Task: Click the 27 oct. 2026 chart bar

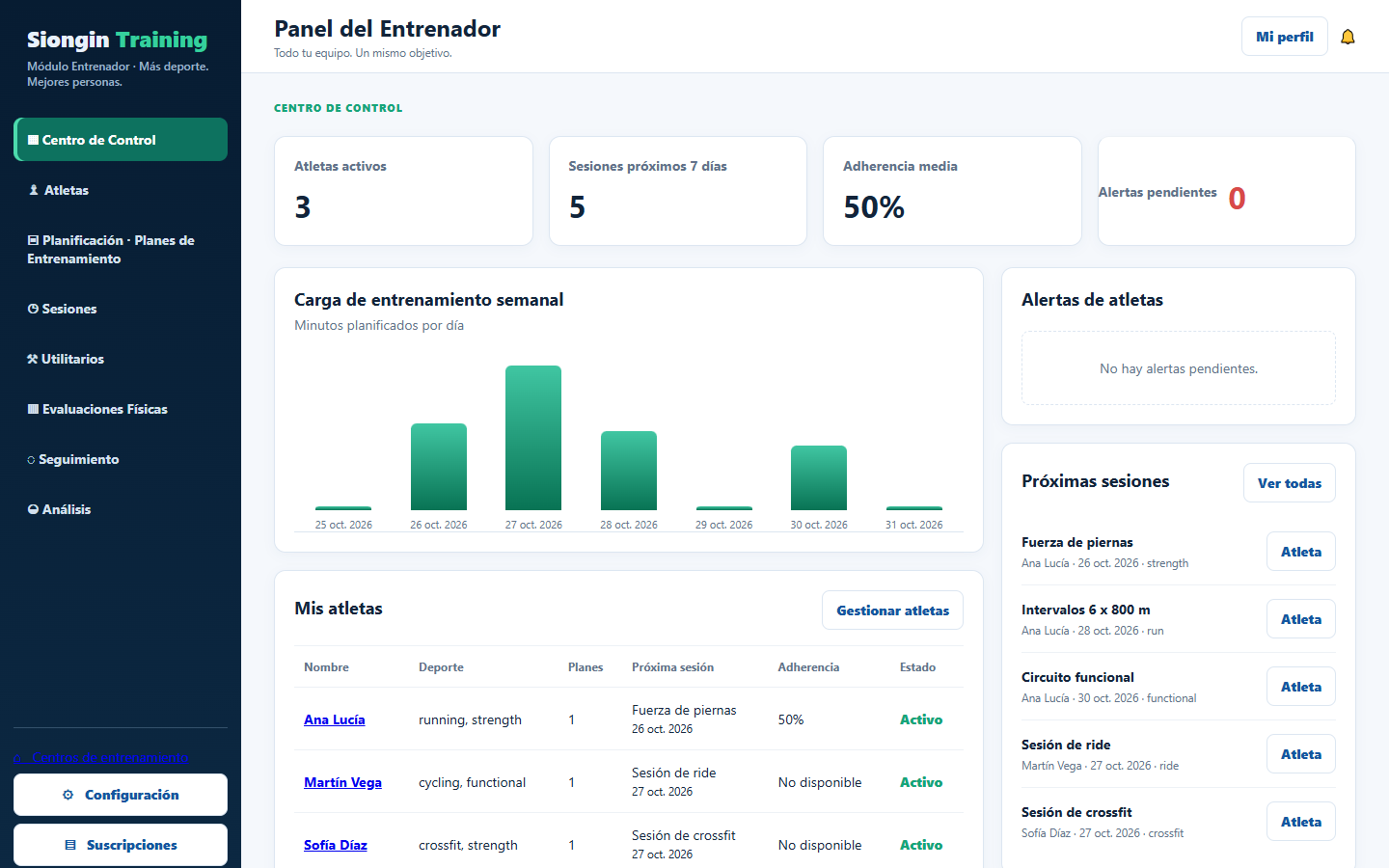Action: [533, 438]
